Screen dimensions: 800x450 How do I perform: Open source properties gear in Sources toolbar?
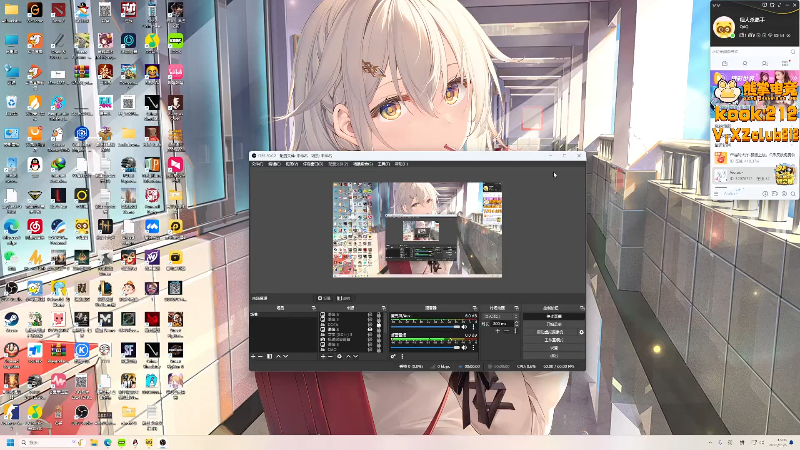tap(339, 356)
